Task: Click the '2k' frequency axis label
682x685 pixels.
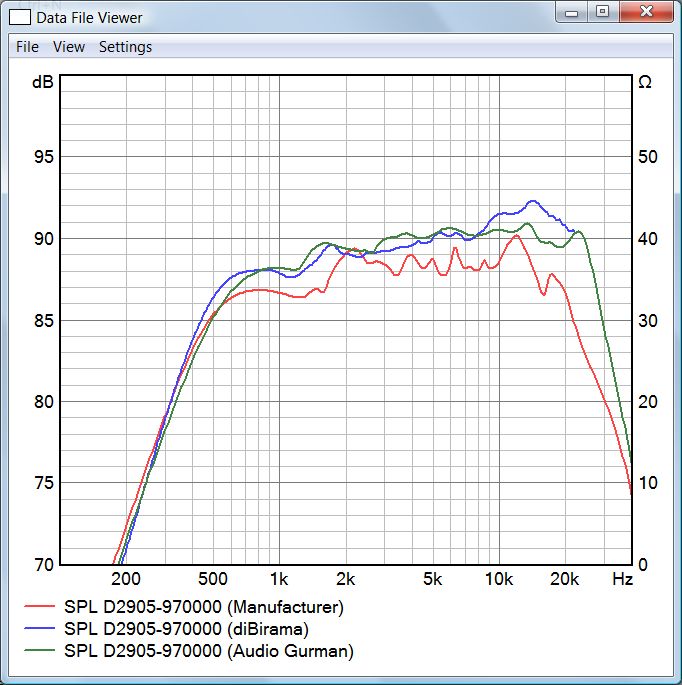Action: point(345,579)
